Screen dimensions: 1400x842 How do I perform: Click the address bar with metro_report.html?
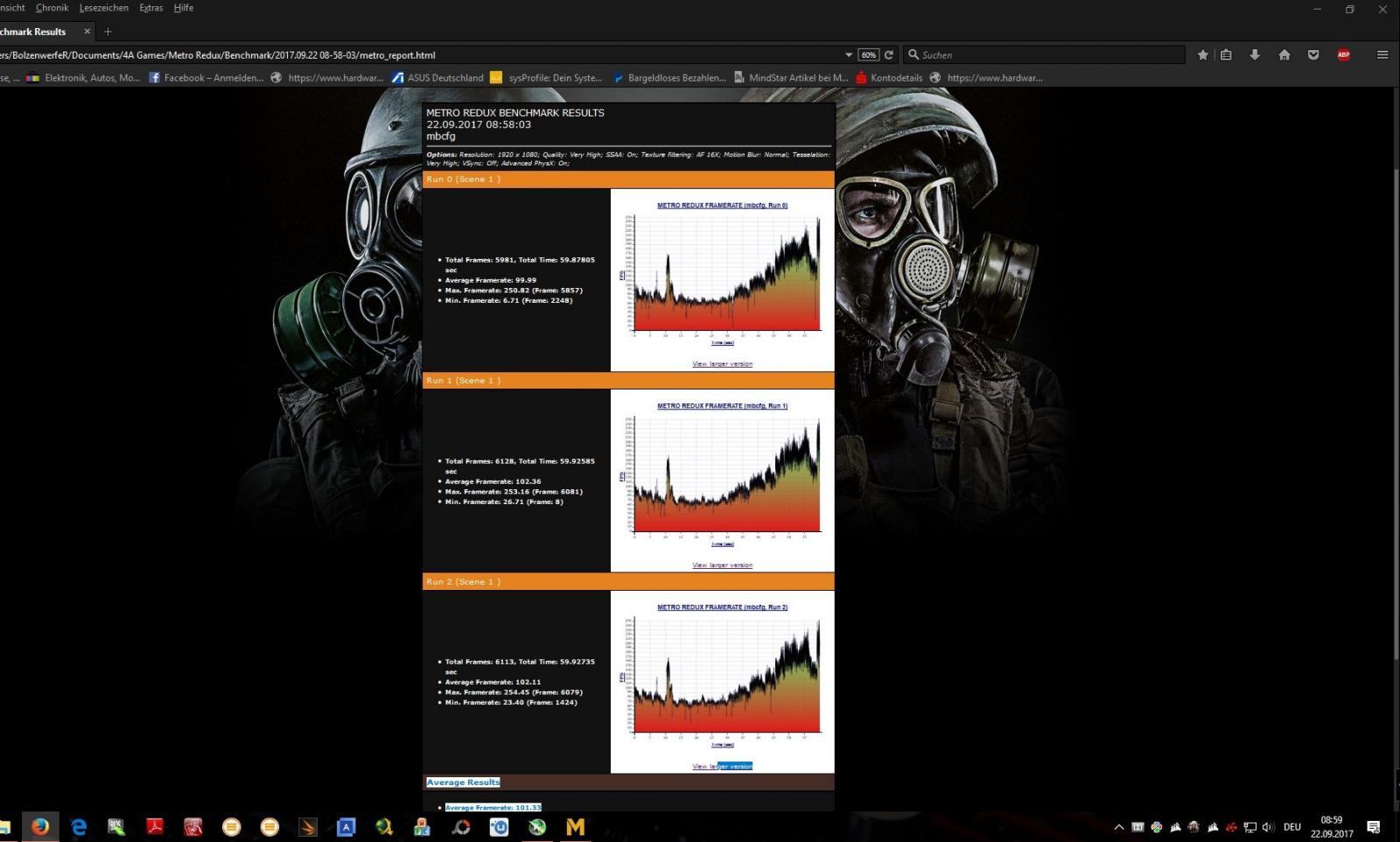420,54
